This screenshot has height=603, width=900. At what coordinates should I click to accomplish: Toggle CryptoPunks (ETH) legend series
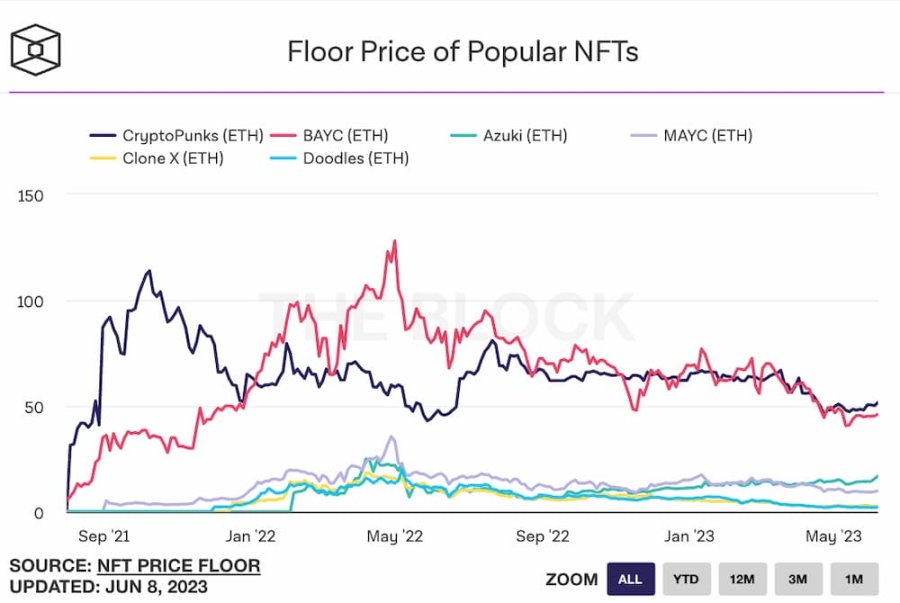pyautogui.click(x=173, y=135)
